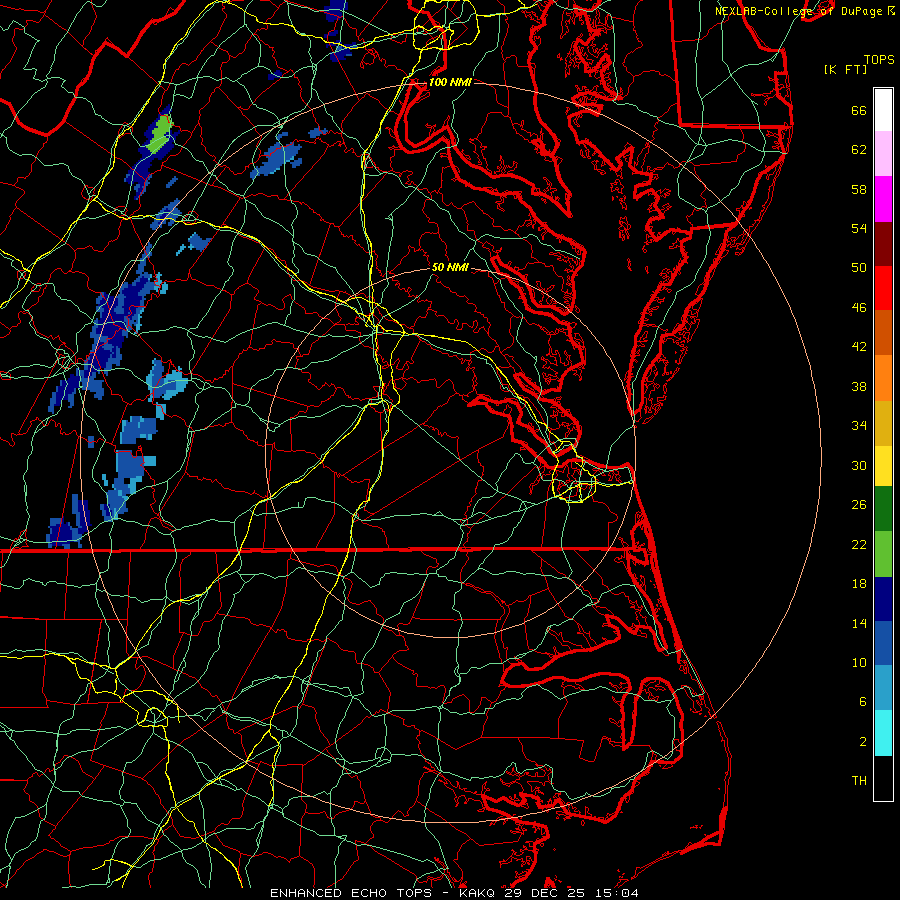Click the [K FT] units label
This screenshot has width=900, height=900.
click(x=845, y=69)
